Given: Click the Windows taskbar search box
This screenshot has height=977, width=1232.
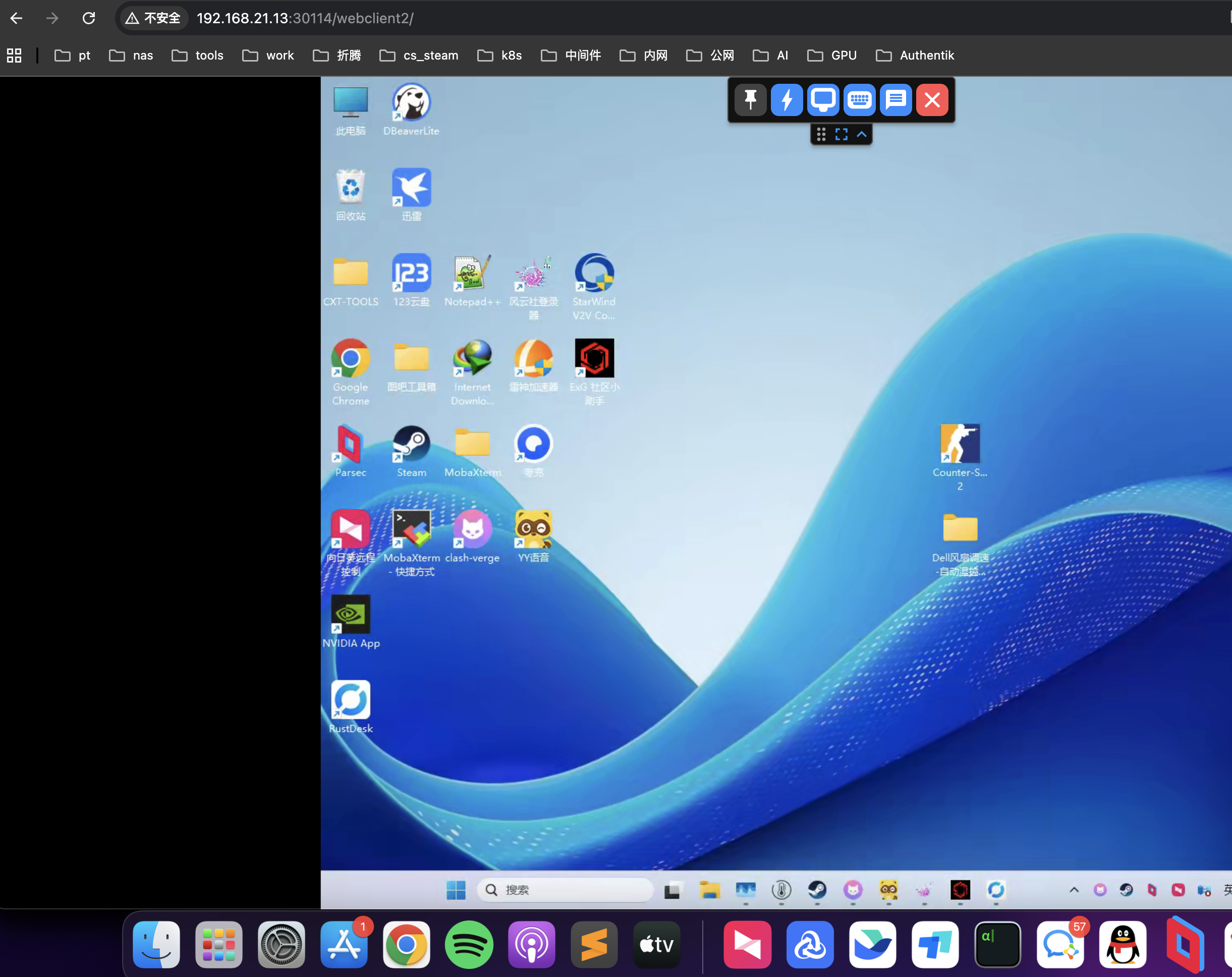Looking at the screenshot, I should [565, 890].
